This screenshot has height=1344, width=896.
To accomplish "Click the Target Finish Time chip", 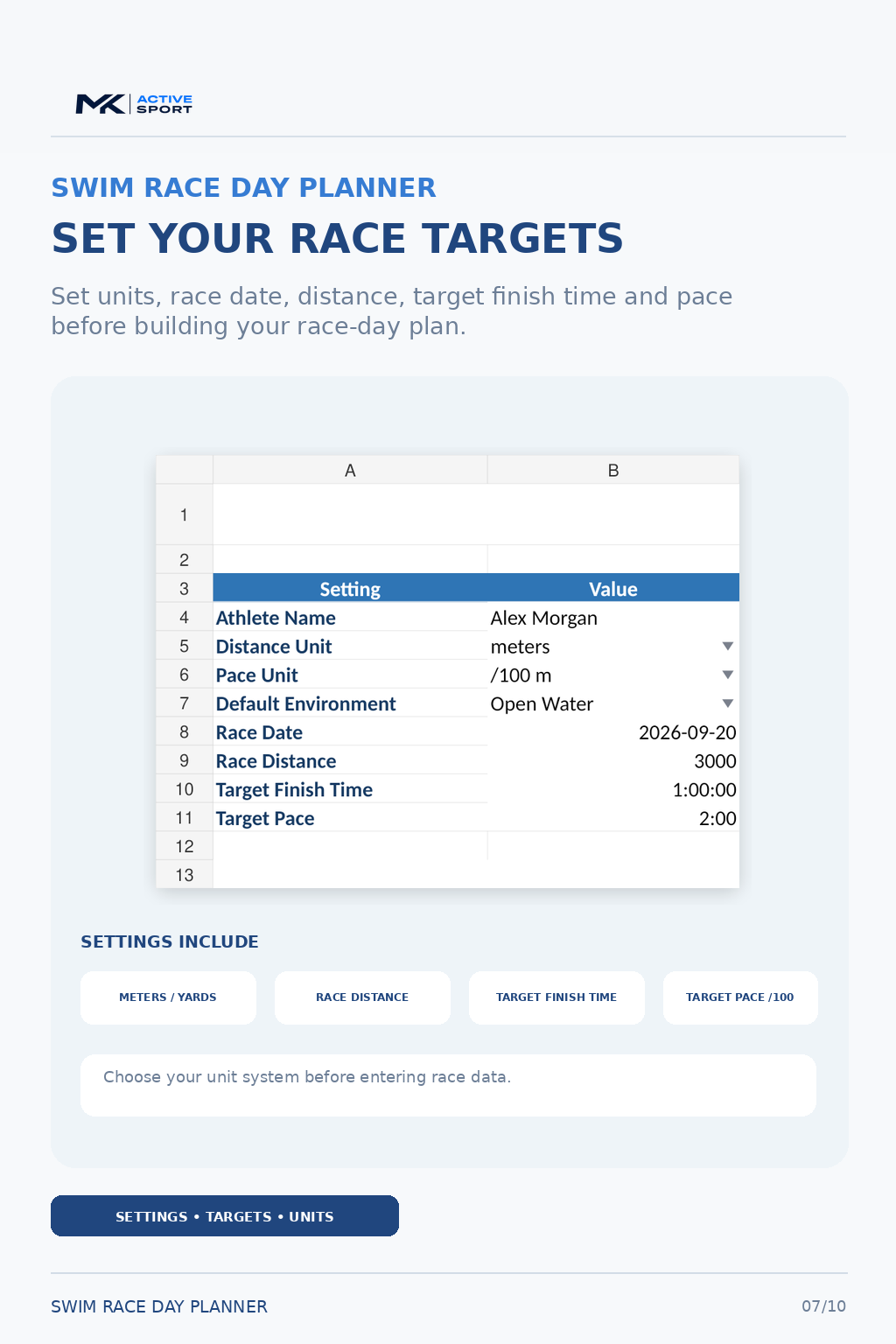I will click(556, 997).
